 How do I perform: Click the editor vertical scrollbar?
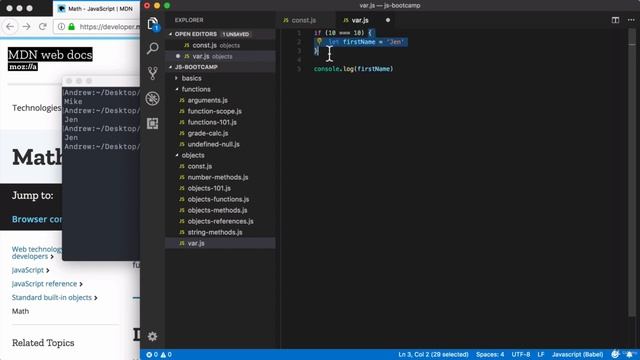pyautogui.click(x=632, y=173)
